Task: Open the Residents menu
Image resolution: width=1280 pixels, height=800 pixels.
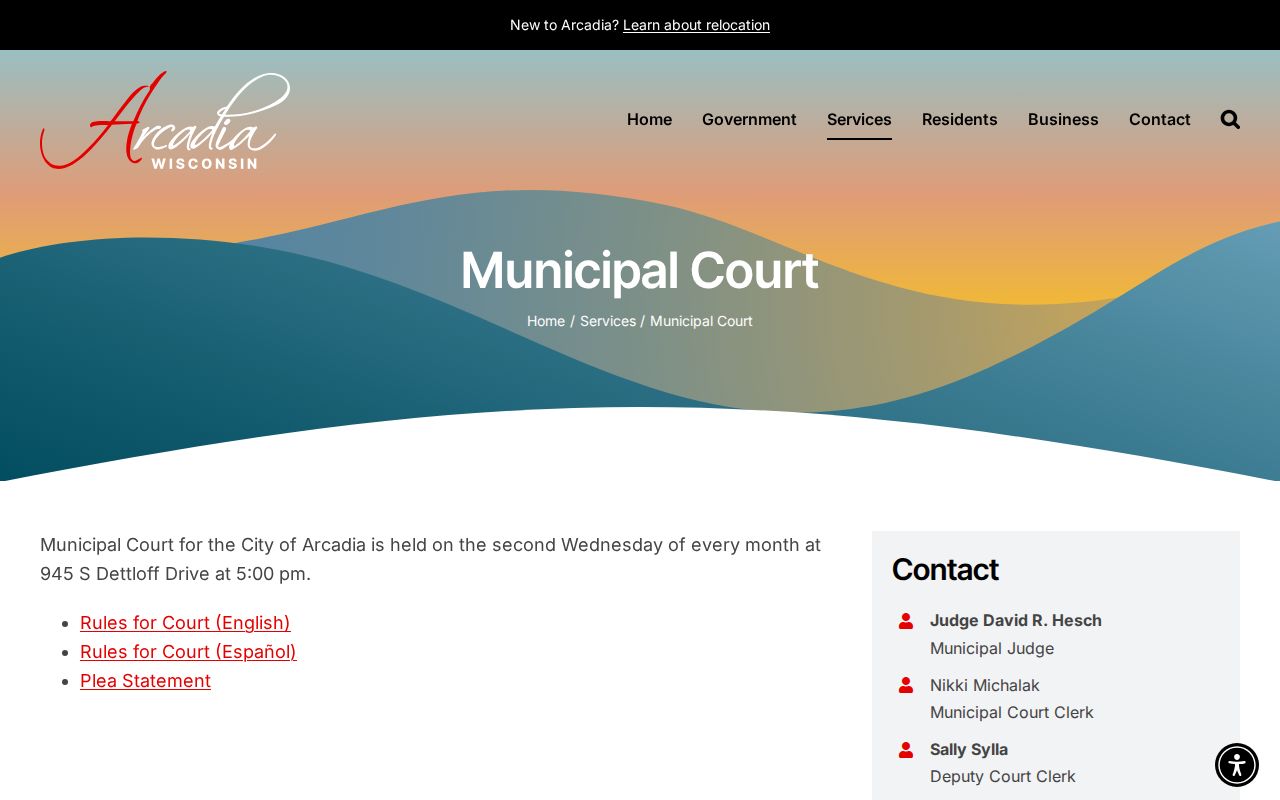Action: (960, 119)
